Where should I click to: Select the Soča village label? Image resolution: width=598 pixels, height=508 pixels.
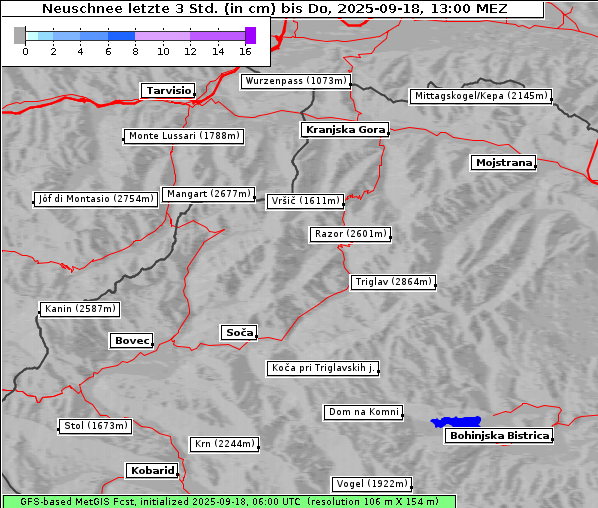tap(239, 333)
